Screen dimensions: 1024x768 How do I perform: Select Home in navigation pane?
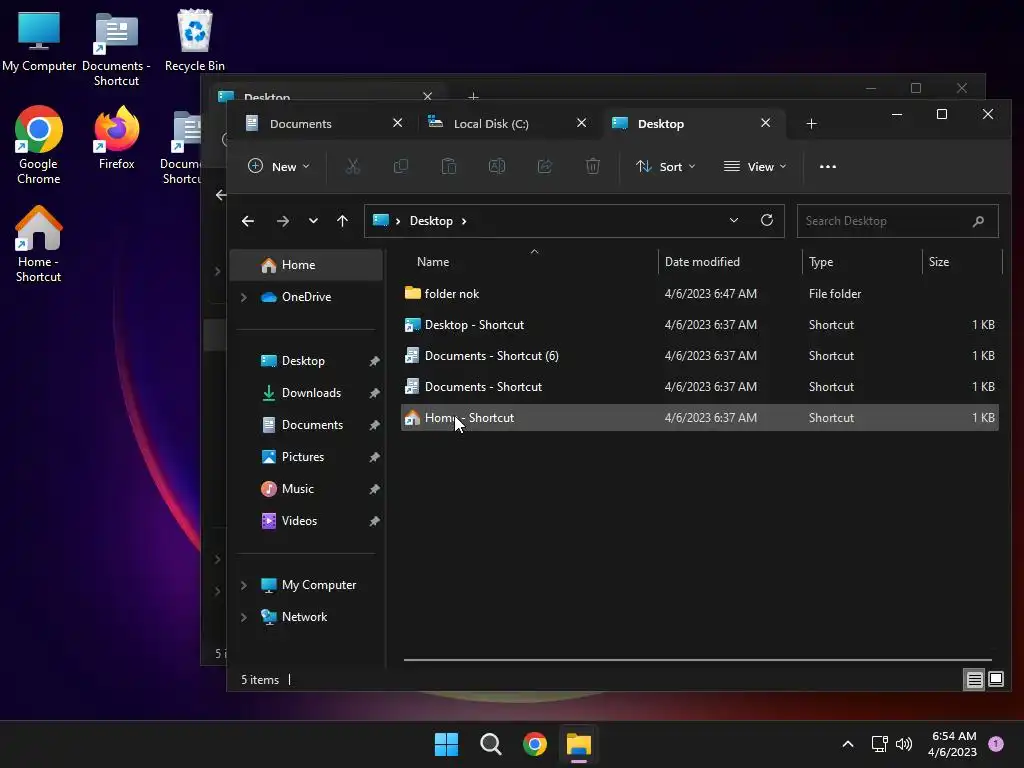point(306,265)
